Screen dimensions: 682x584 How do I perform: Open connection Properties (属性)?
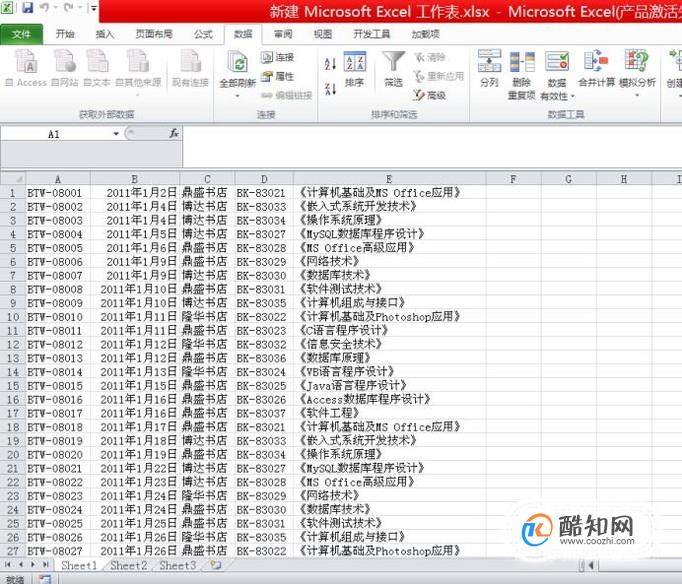click(277, 77)
